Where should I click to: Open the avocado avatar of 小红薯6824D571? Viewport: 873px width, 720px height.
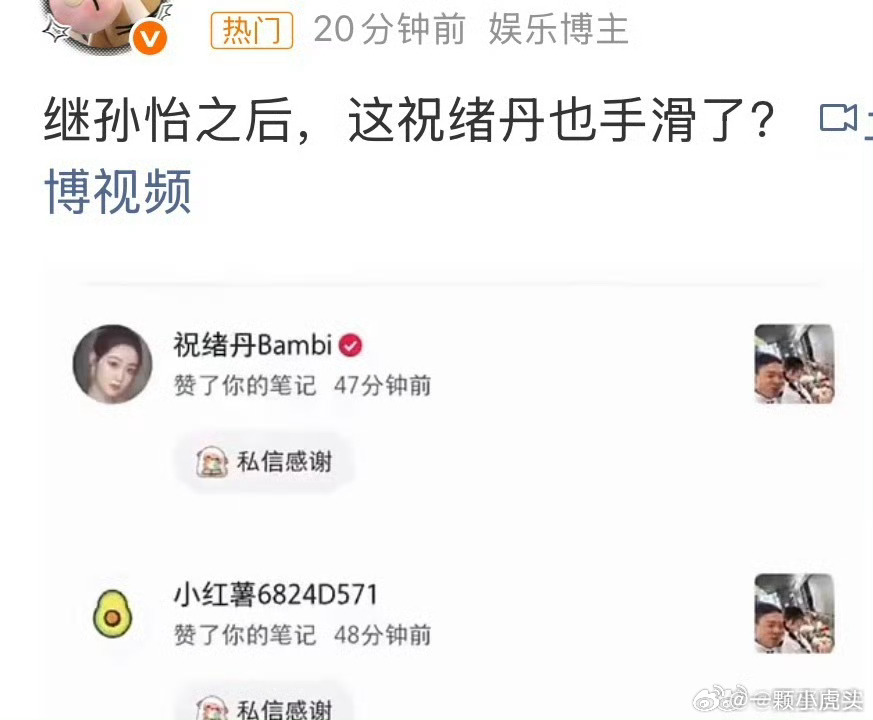[112, 614]
